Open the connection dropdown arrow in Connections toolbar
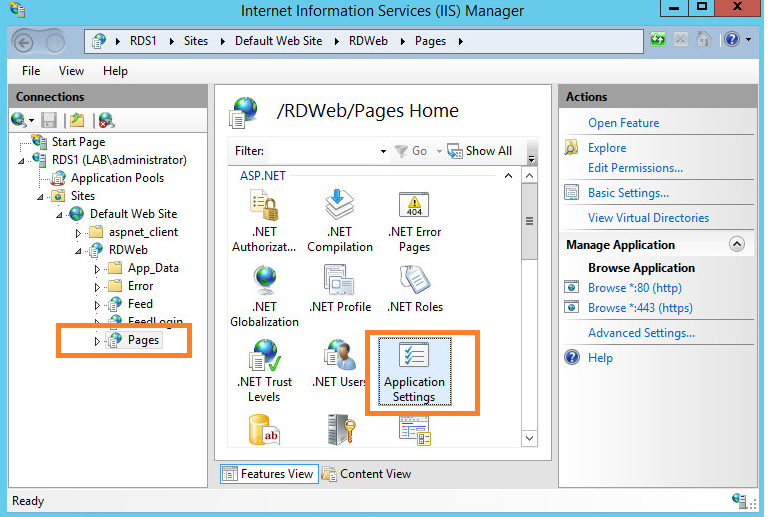 click(31, 121)
